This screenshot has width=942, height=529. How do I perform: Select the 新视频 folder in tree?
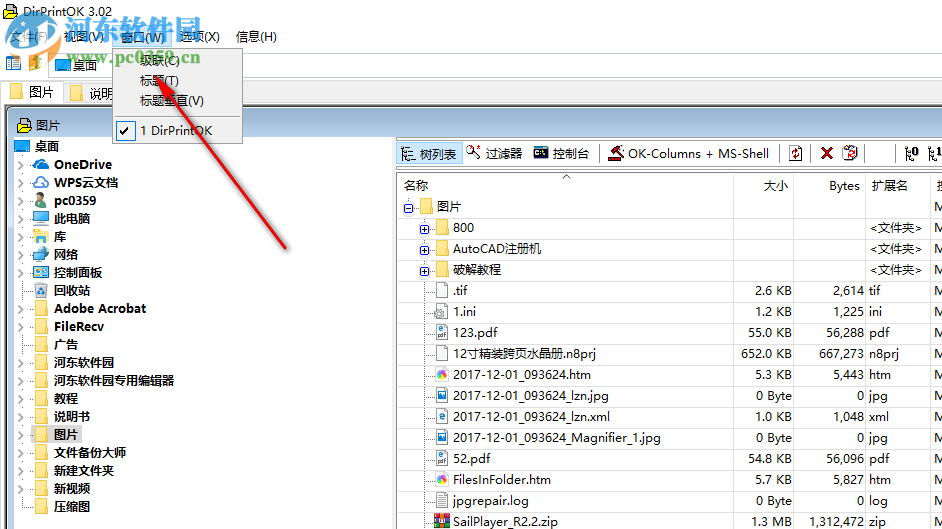(71, 489)
